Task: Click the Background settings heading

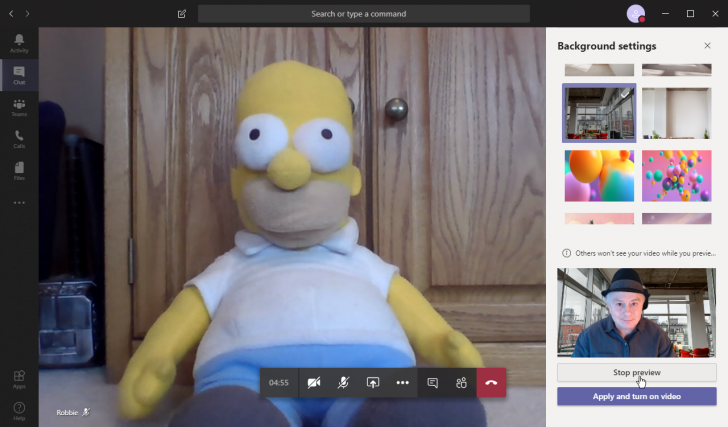Action: (607, 46)
